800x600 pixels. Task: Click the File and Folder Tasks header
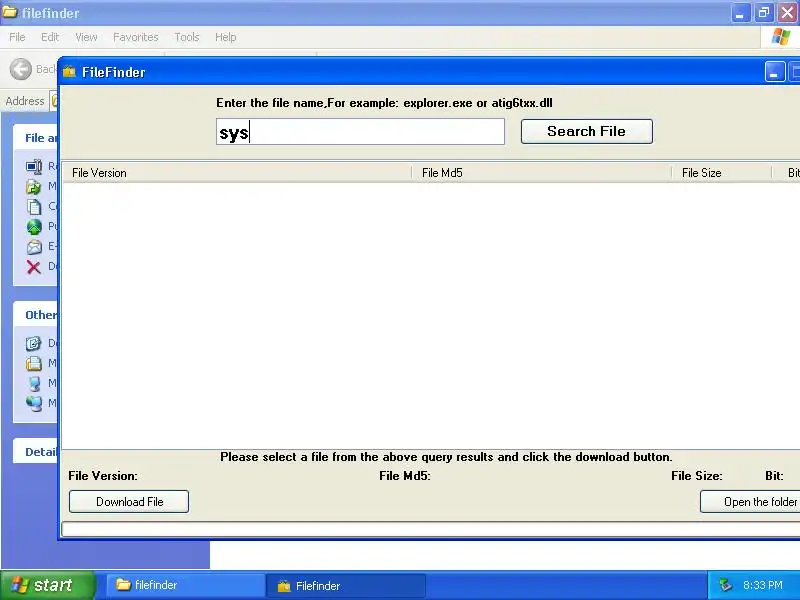(35, 138)
